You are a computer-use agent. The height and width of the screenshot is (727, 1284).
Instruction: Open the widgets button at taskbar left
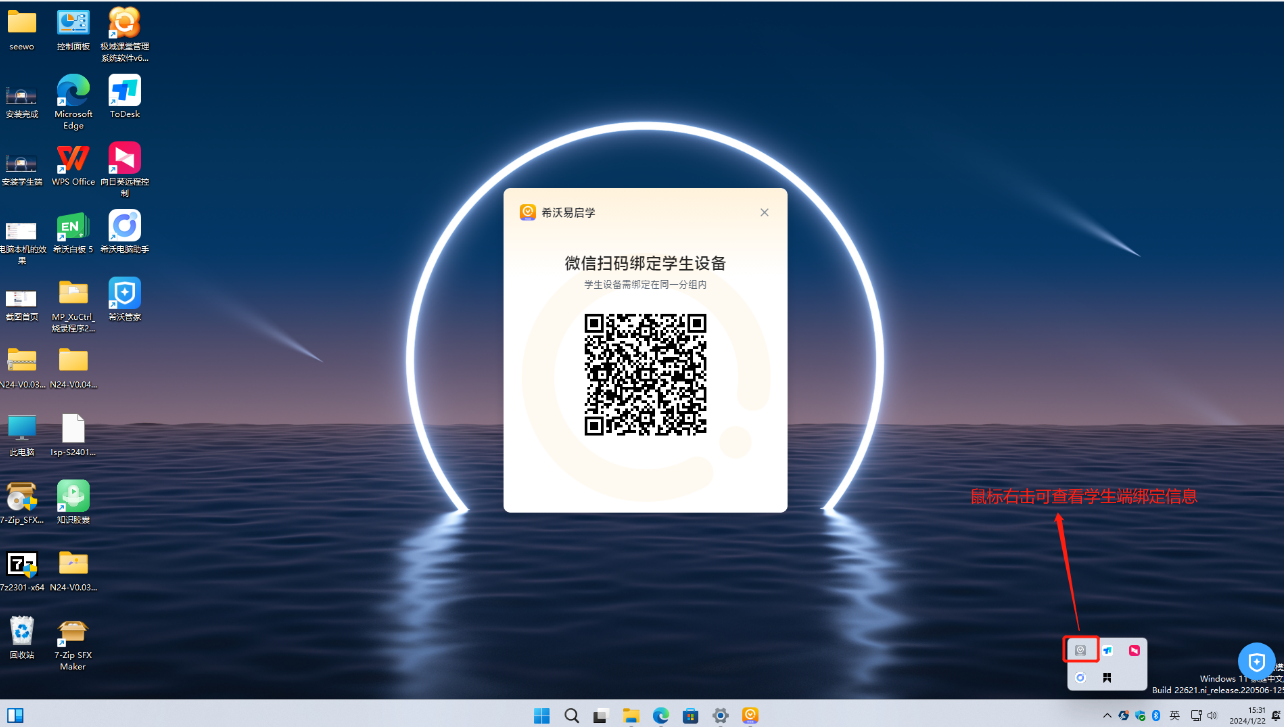[15, 715]
